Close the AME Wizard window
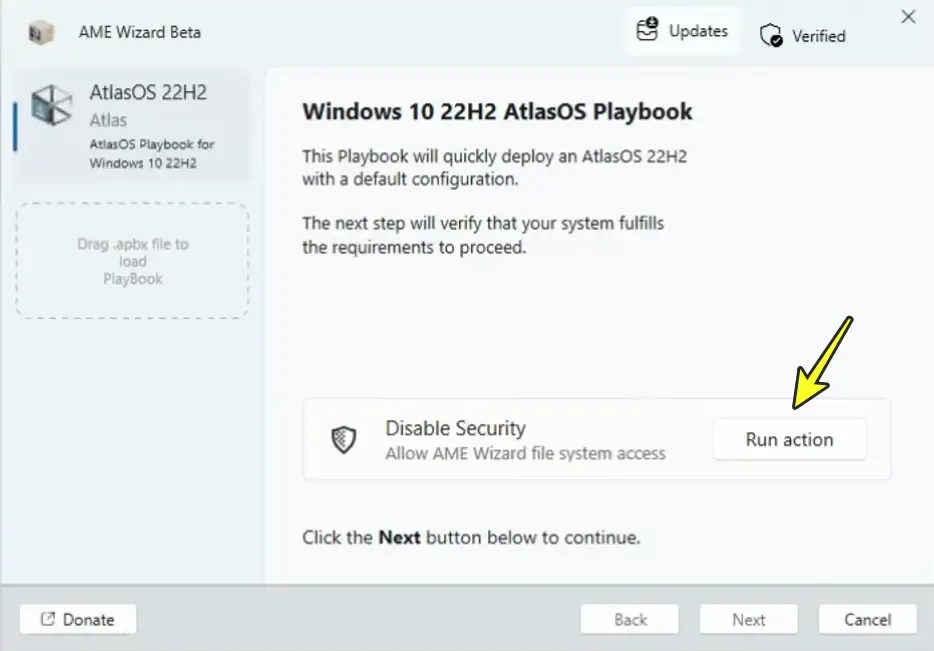This screenshot has width=934, height=651. click(908, 17)
